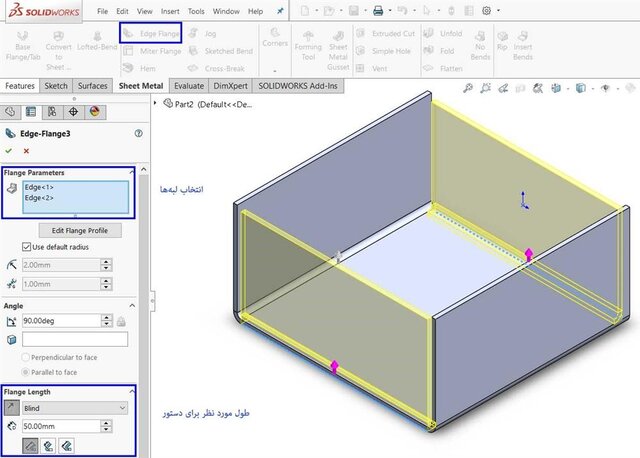Switch to the Evaluate tab
The height and width of the screenshot is (458, 640).
(x=189, y=86)
